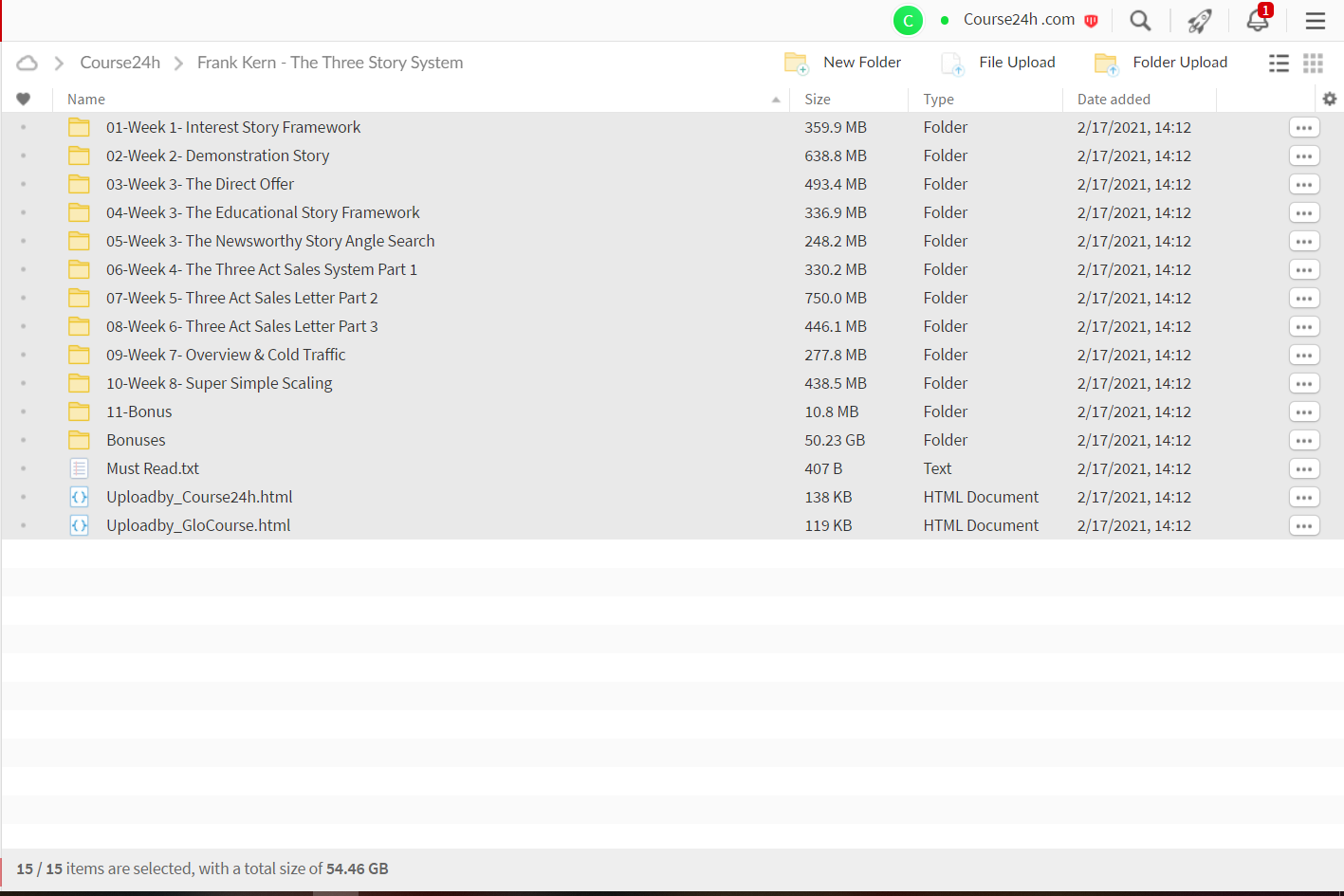Click the green C account avatar
1344x896 pixels.
[908, 20]
